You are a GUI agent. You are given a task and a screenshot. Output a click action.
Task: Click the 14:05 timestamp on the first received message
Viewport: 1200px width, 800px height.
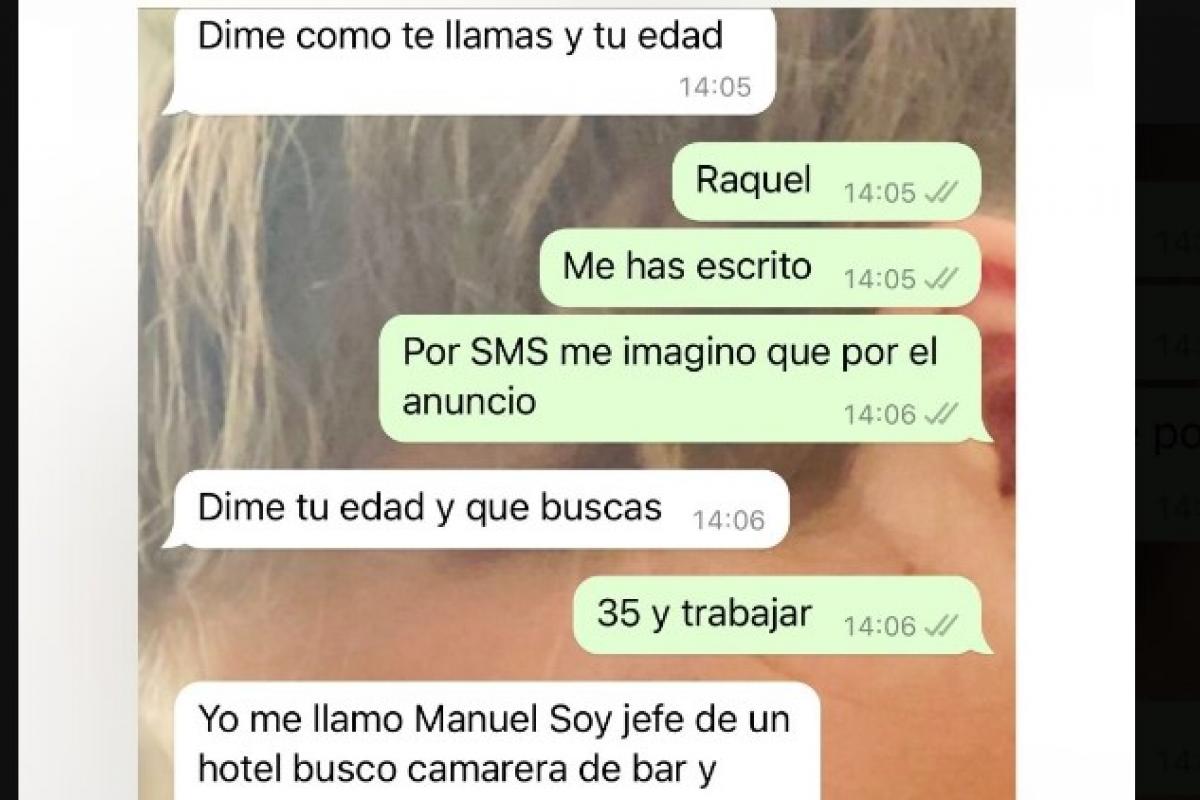click(715, 88)
